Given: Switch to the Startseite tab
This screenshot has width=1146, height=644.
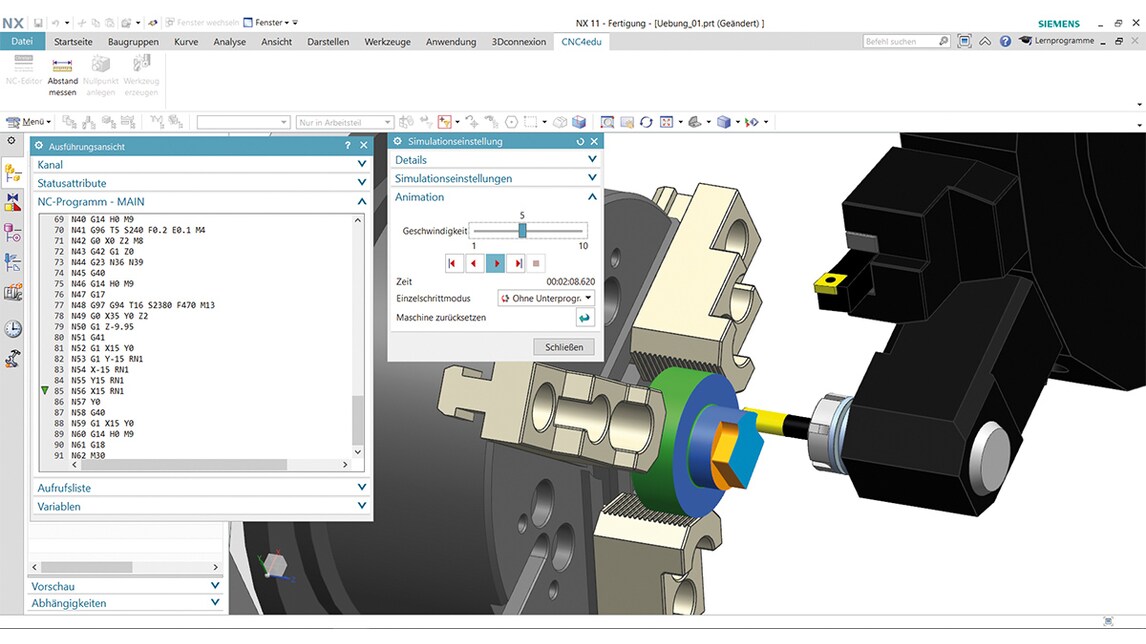Looking at the screenshot, I should [x=73, y=42].
